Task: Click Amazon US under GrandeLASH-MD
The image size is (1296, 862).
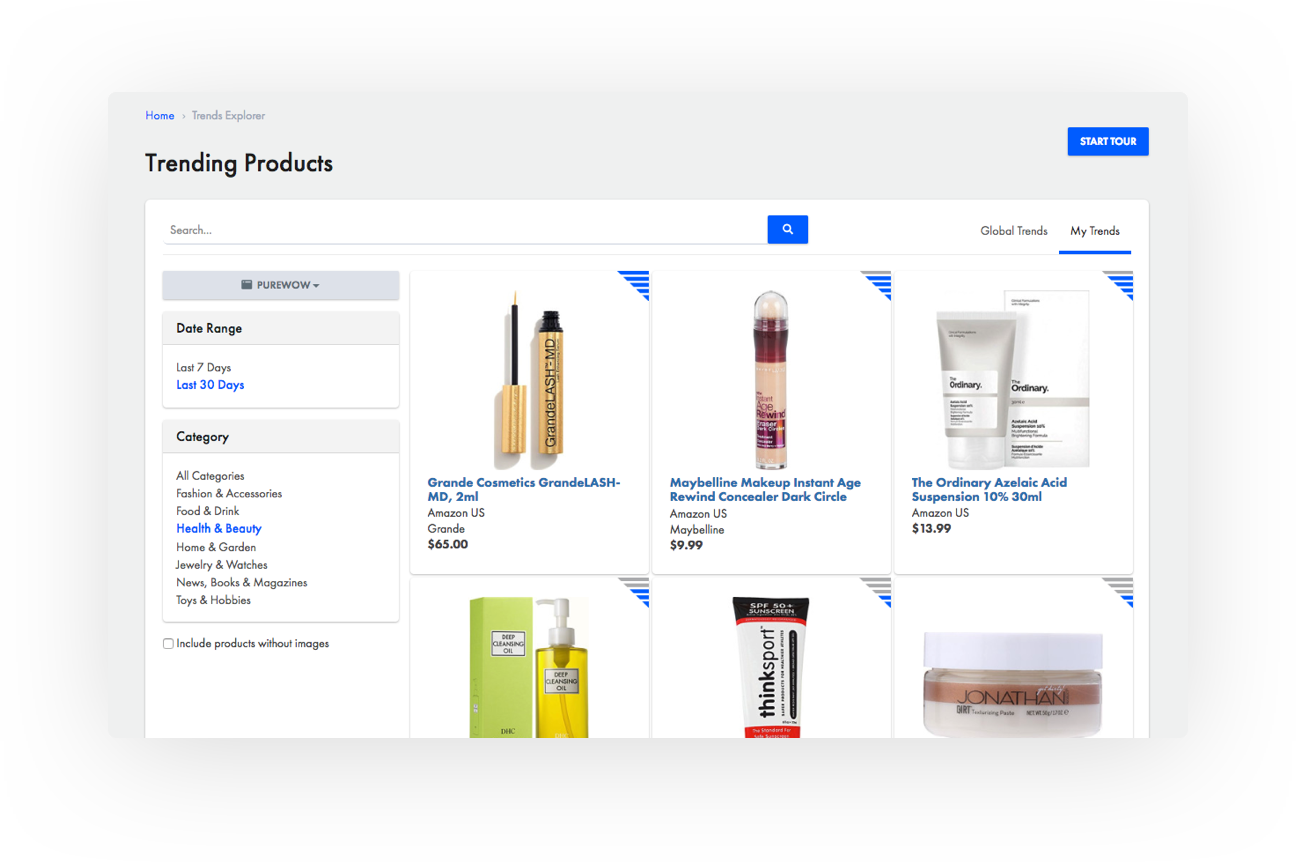Action: (x=456, y=513)
